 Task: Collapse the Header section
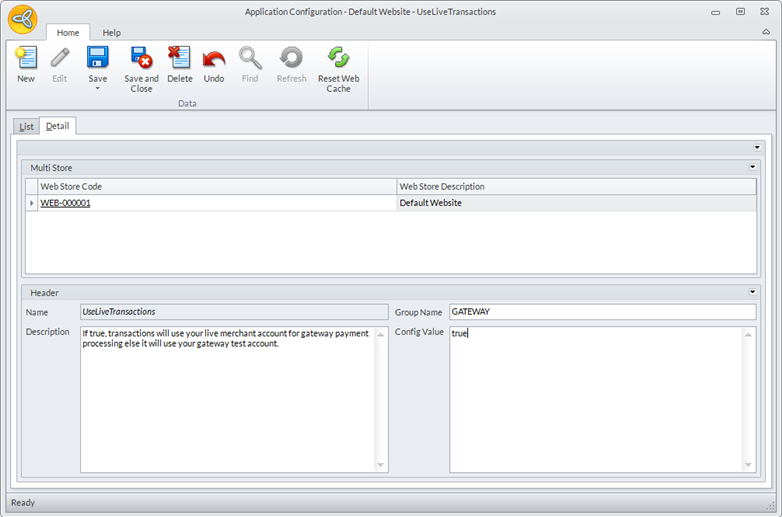(752, 292)
